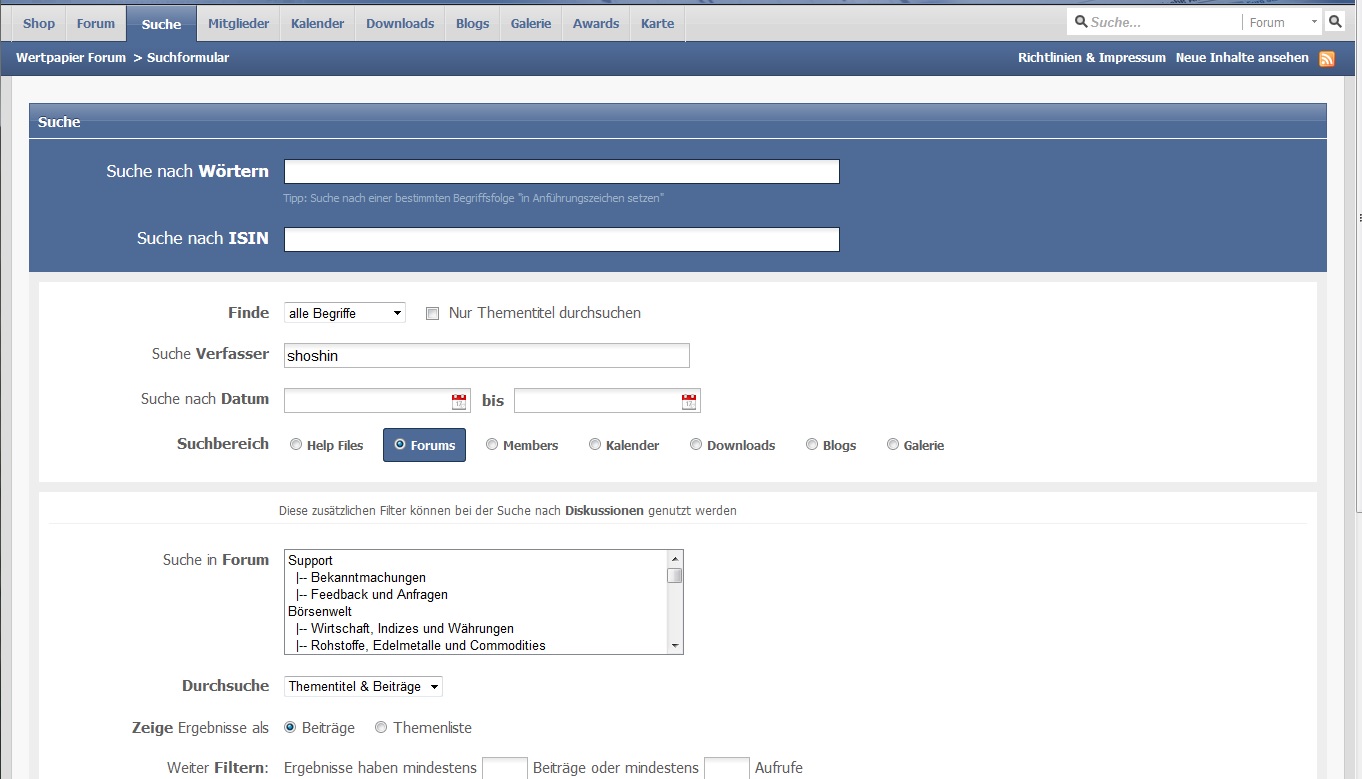
Task: Click the 'Suche nach ISIN' input field
Action: pyautogui.click(x=562, y=240)
